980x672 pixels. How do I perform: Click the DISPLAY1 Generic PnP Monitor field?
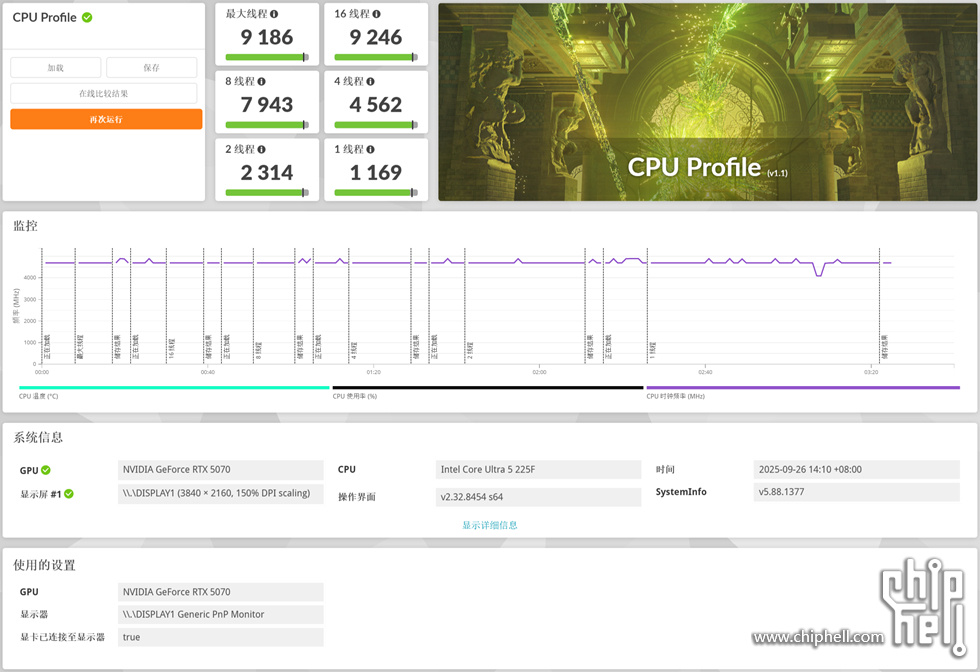[x=221, y=614]
